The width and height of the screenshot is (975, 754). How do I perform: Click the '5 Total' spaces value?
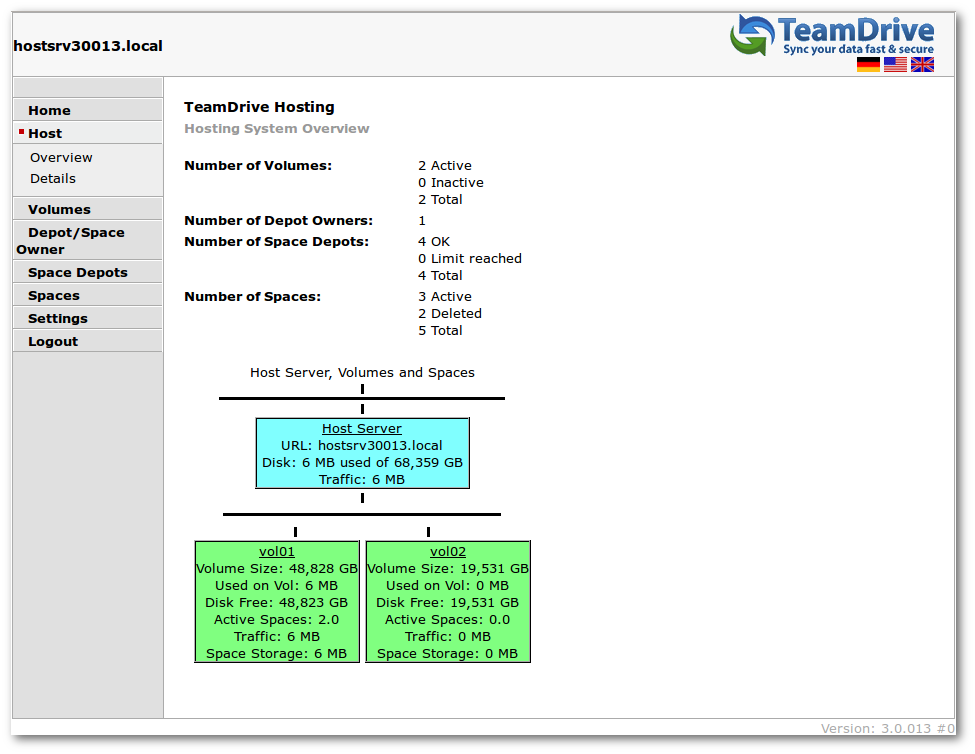click(x=440, y=331)
